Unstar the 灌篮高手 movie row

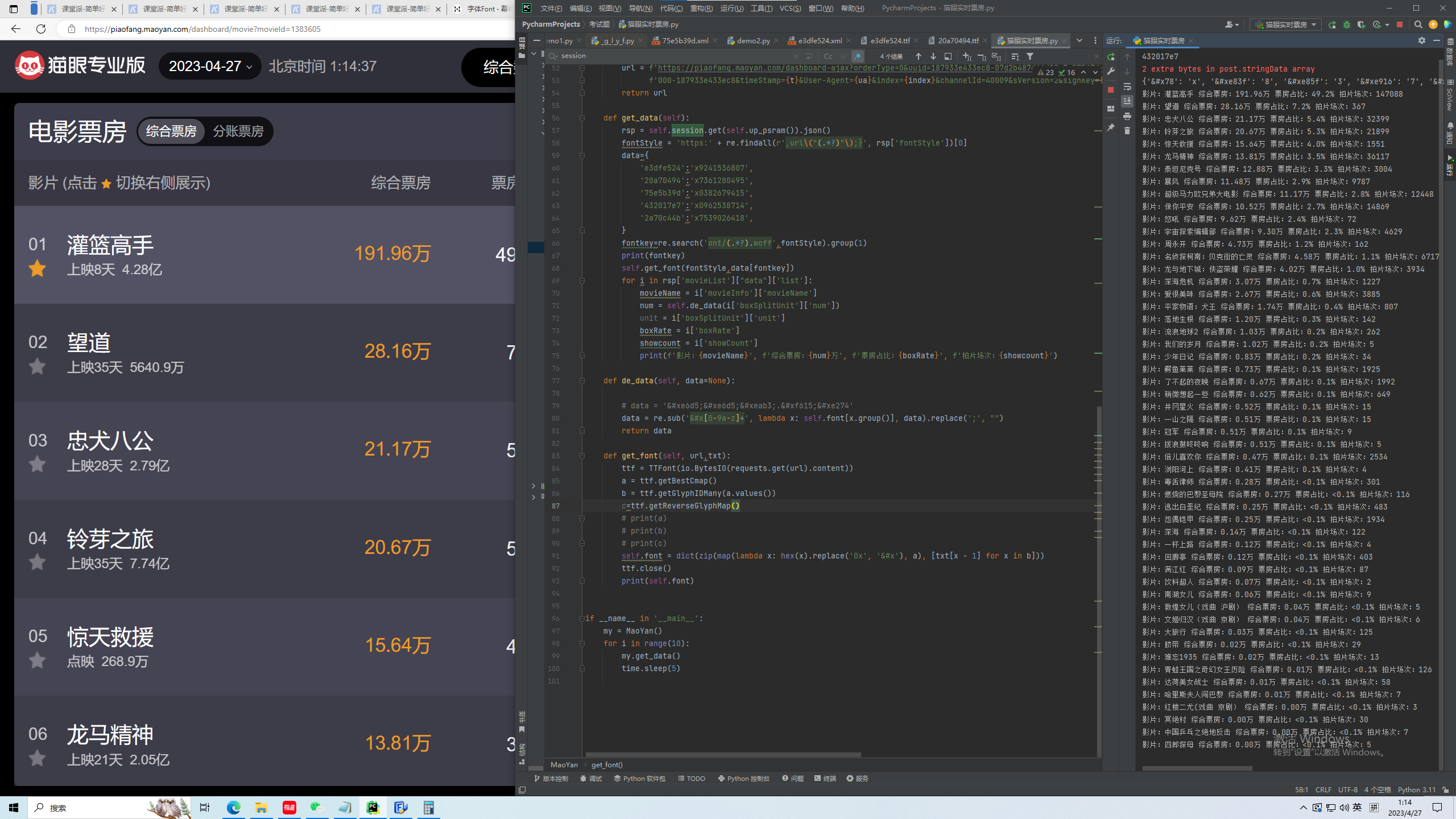(38, 268)
